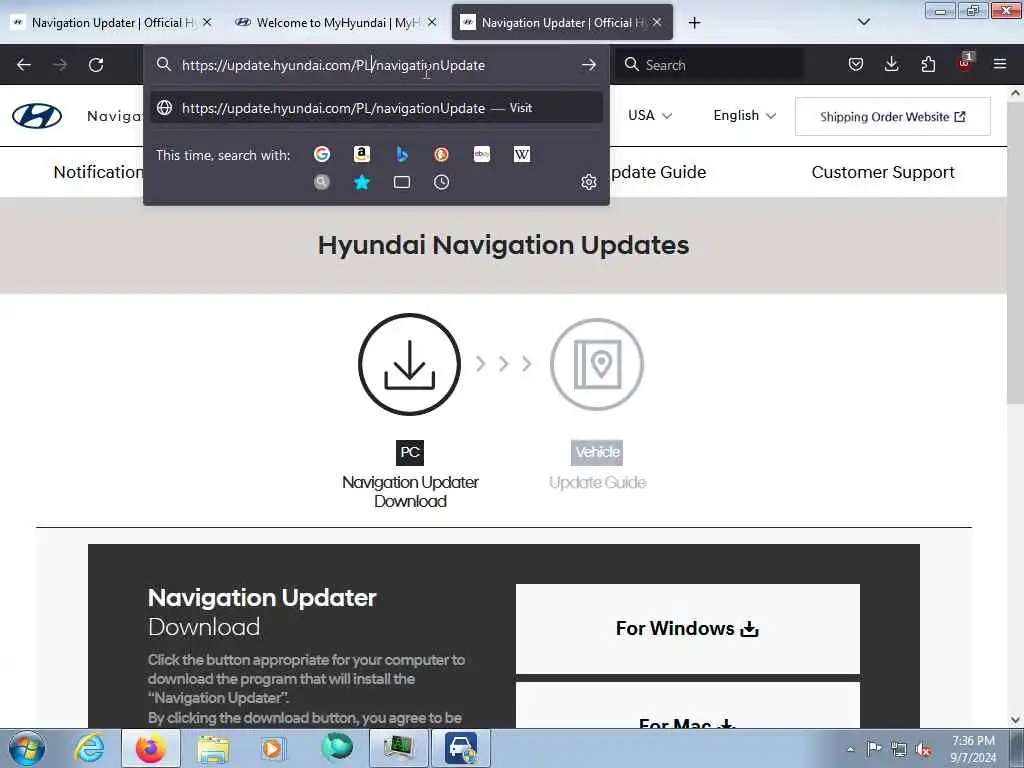
Task: Open the Windows Start menu
Action: 27,748
